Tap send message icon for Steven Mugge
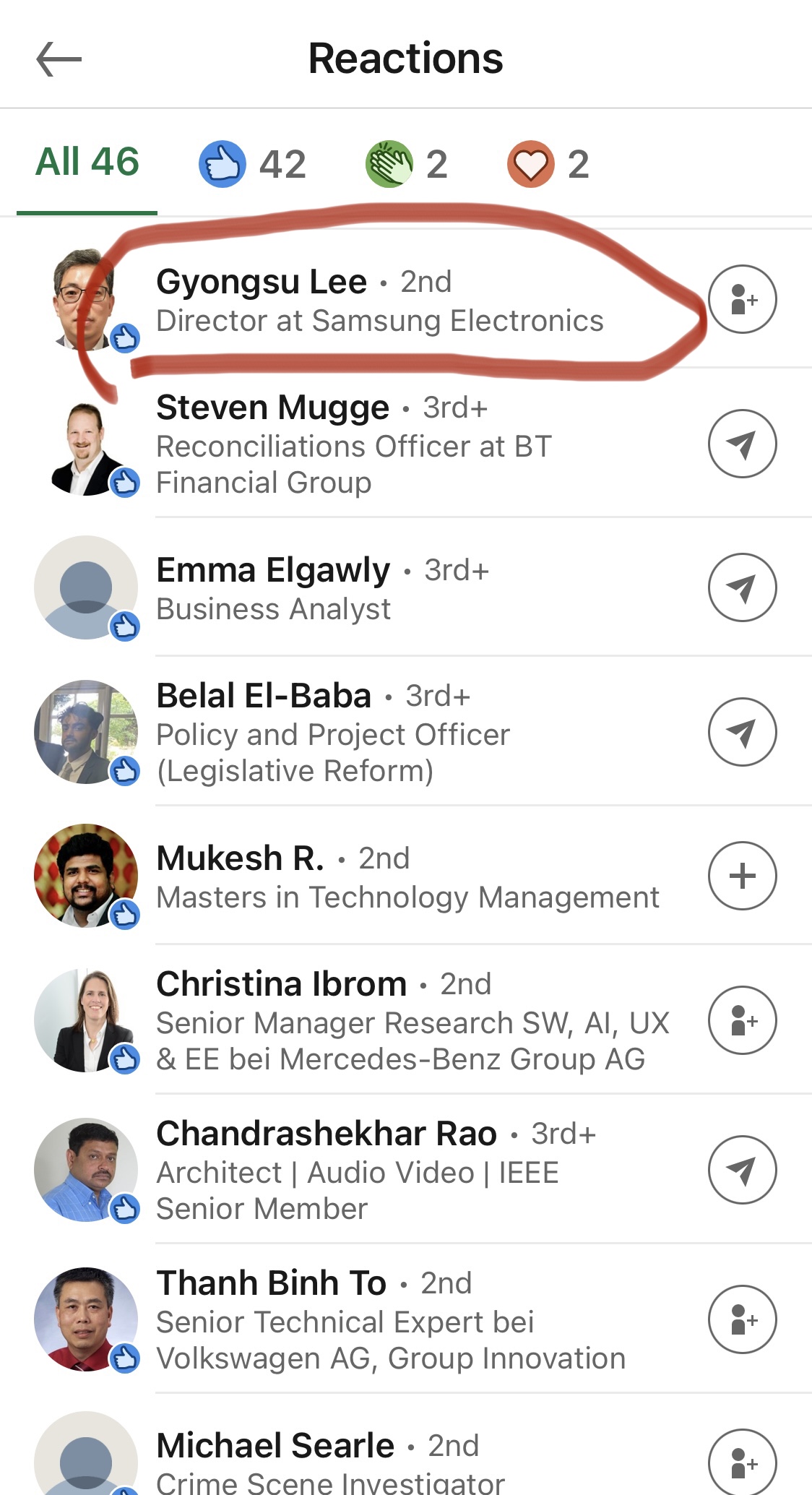Viewport: 812px width, 1495px height. tap(742, 444)
